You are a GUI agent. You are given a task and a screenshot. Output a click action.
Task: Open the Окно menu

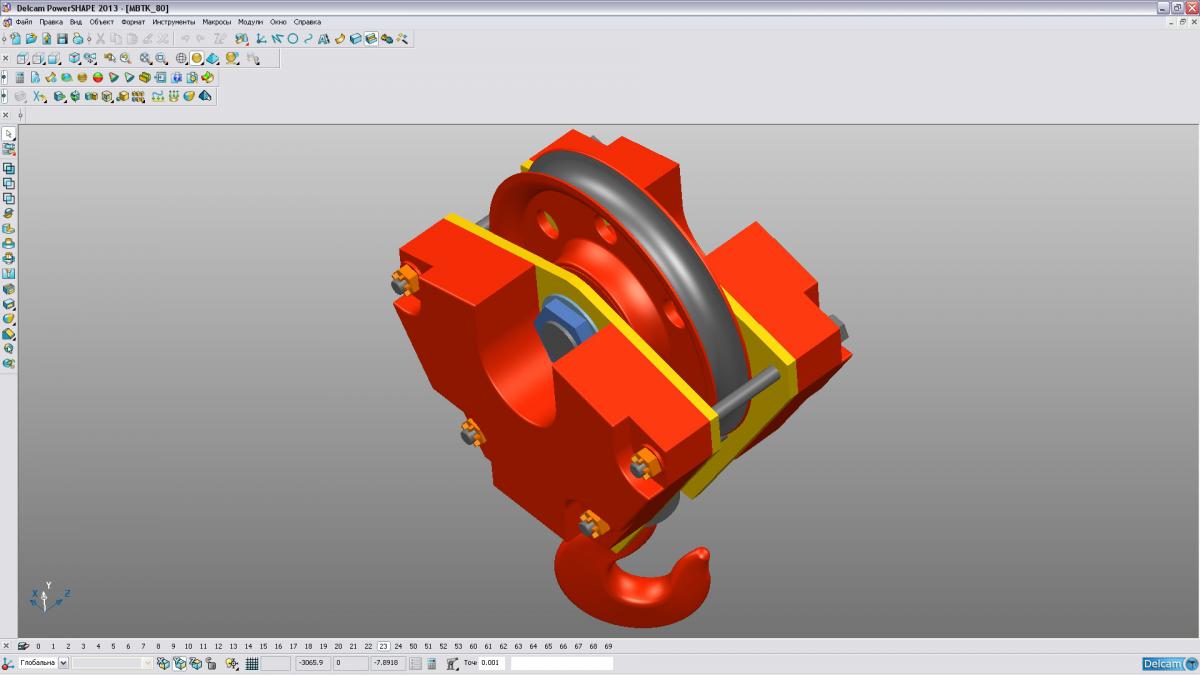[x=278, y=21]
